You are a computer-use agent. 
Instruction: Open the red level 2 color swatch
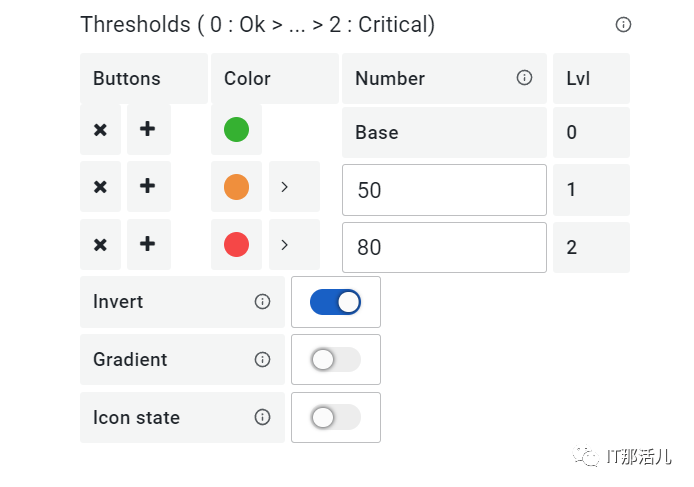(x=236, y=245)
